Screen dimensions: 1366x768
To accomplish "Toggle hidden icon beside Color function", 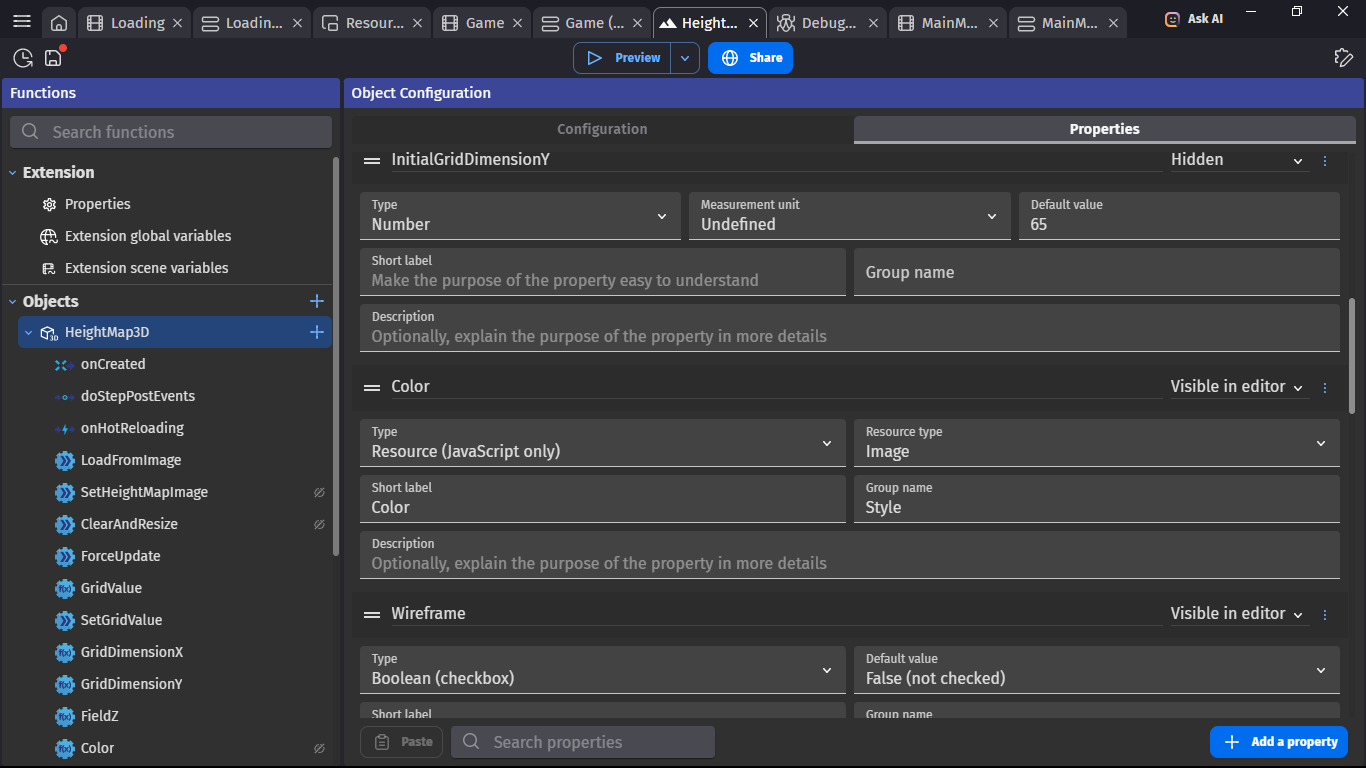I will [x=319, y=748].
